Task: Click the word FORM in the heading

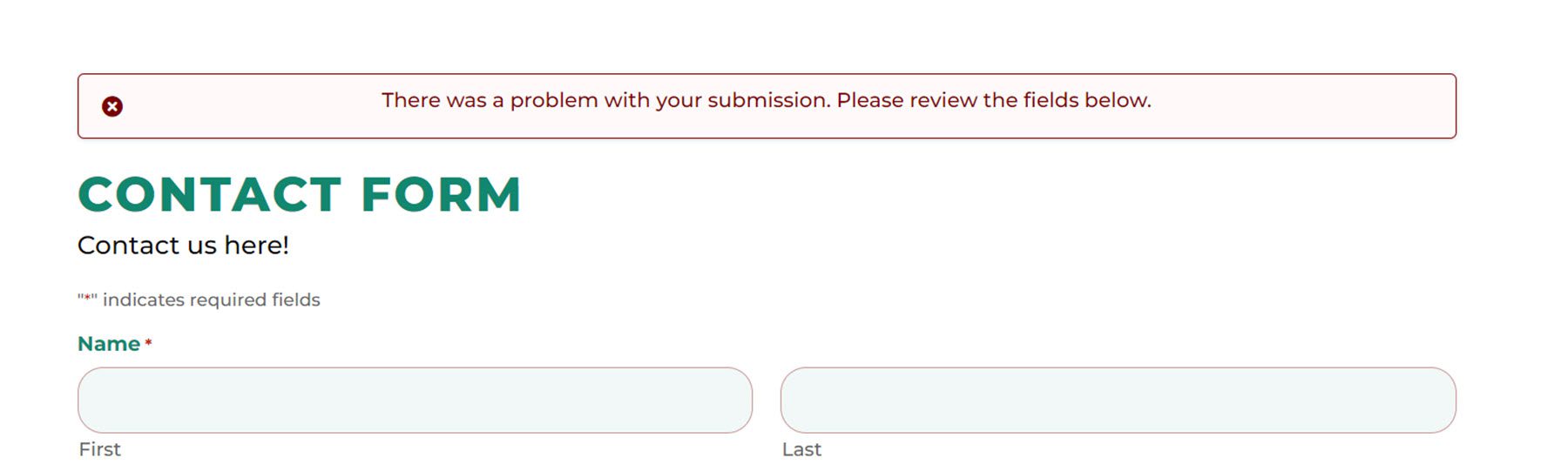Action: 441,194
